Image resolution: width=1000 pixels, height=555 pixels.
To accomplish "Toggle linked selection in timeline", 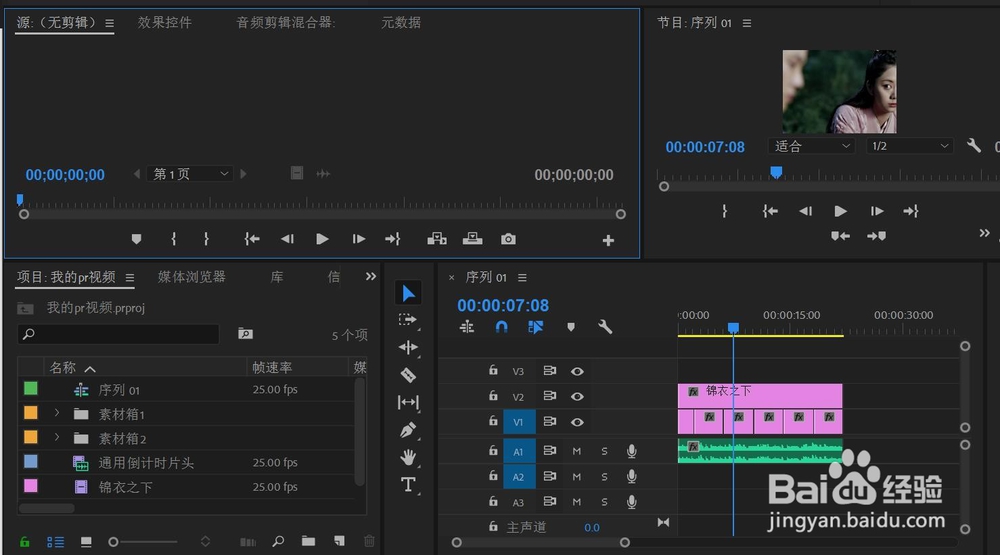I will [536, 327].
